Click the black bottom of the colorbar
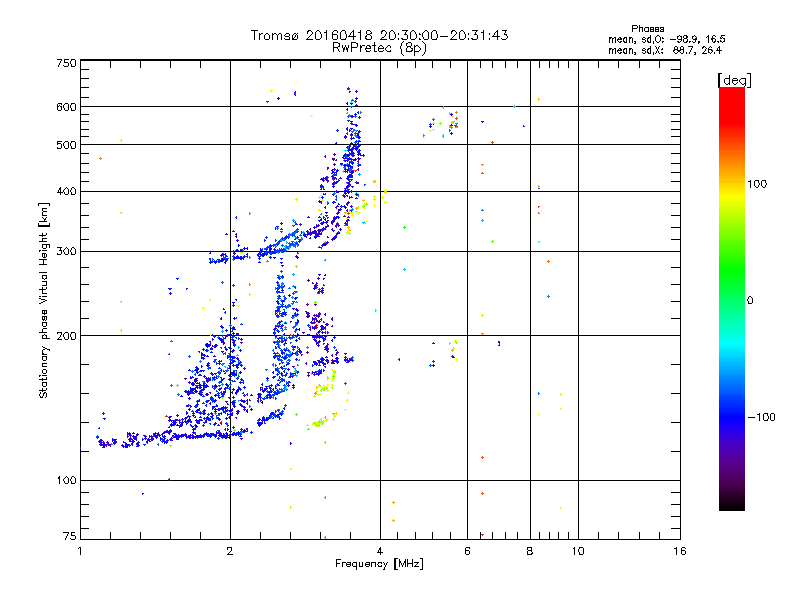800x600 pixels. (x=732, y=503)
